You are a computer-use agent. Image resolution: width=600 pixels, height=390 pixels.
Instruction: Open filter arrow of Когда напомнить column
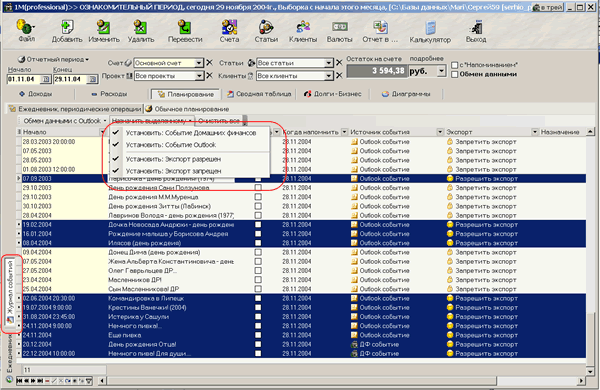click(x=344, y=132)
